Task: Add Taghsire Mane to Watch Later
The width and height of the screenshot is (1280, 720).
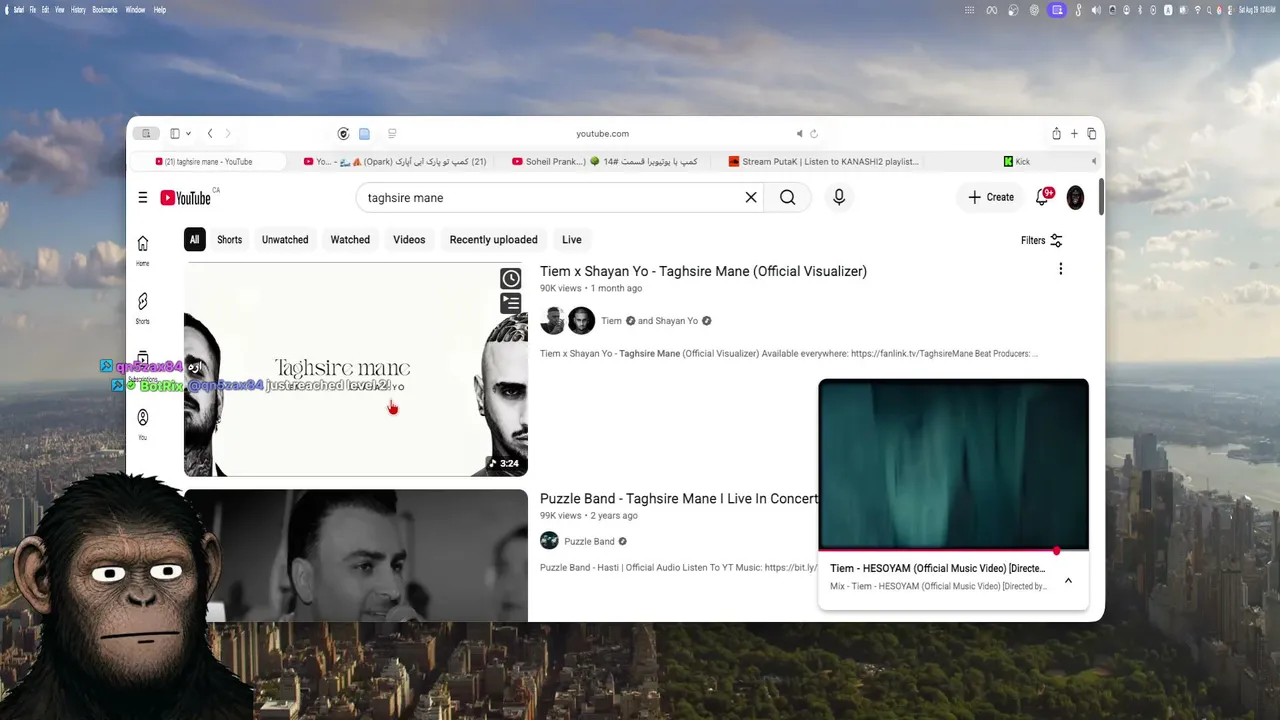Action: click(x=511, y=279)
